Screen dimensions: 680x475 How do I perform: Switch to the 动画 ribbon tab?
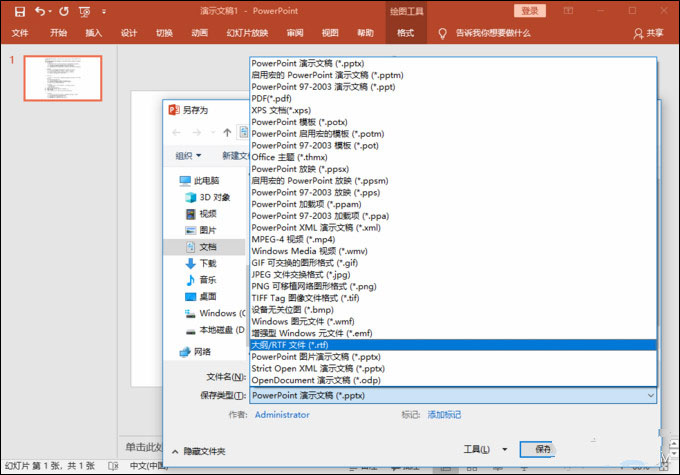[200, 33]
